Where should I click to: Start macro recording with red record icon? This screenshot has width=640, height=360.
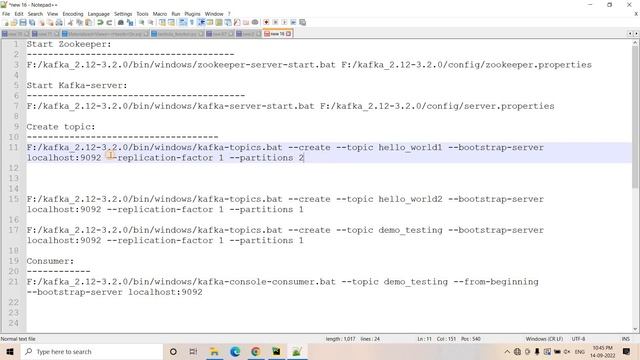coord(266,22)
